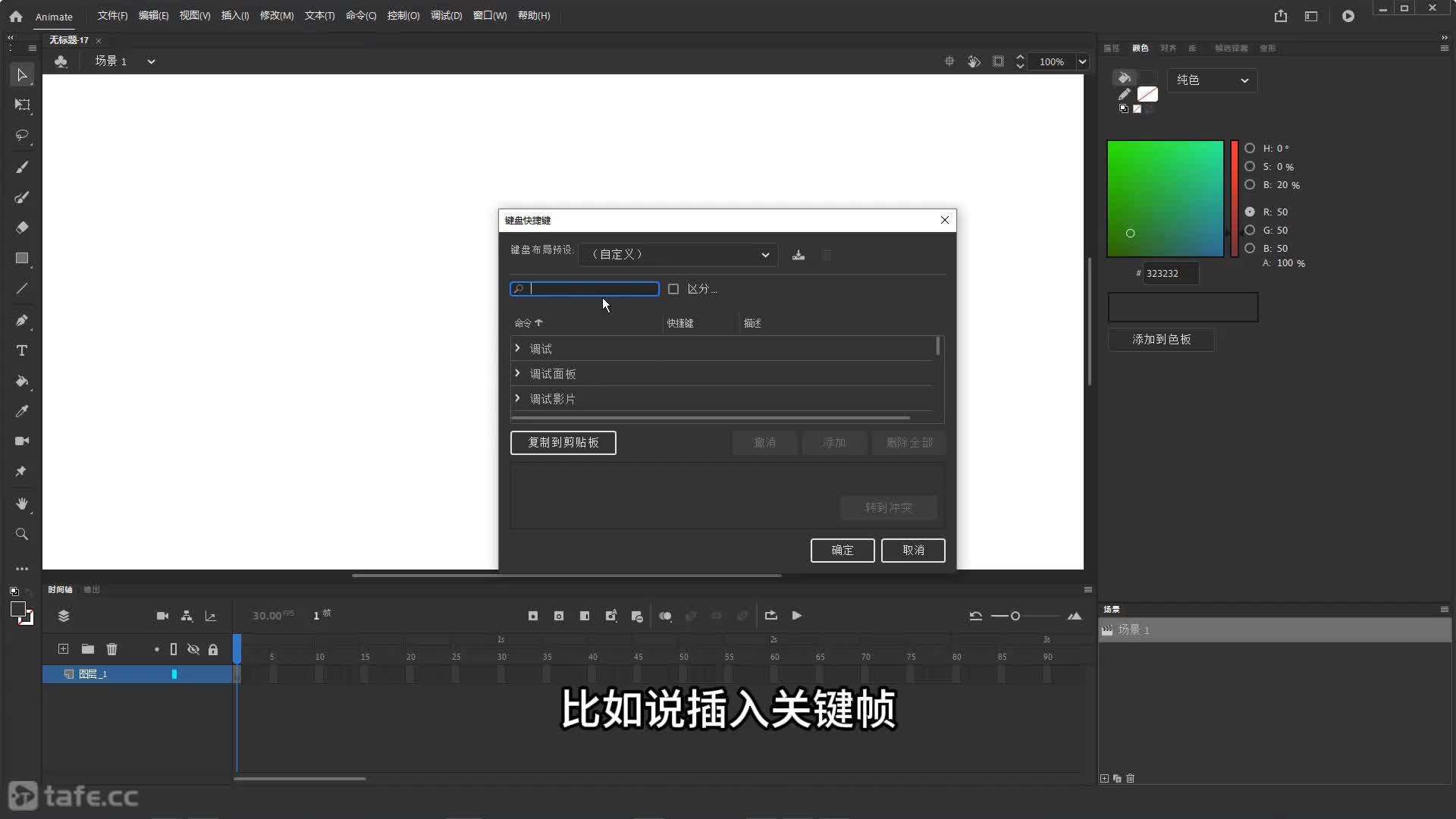Select the Text tool
The height and width of the screenshot is (819, 1456).
click(x=22, y=350)
